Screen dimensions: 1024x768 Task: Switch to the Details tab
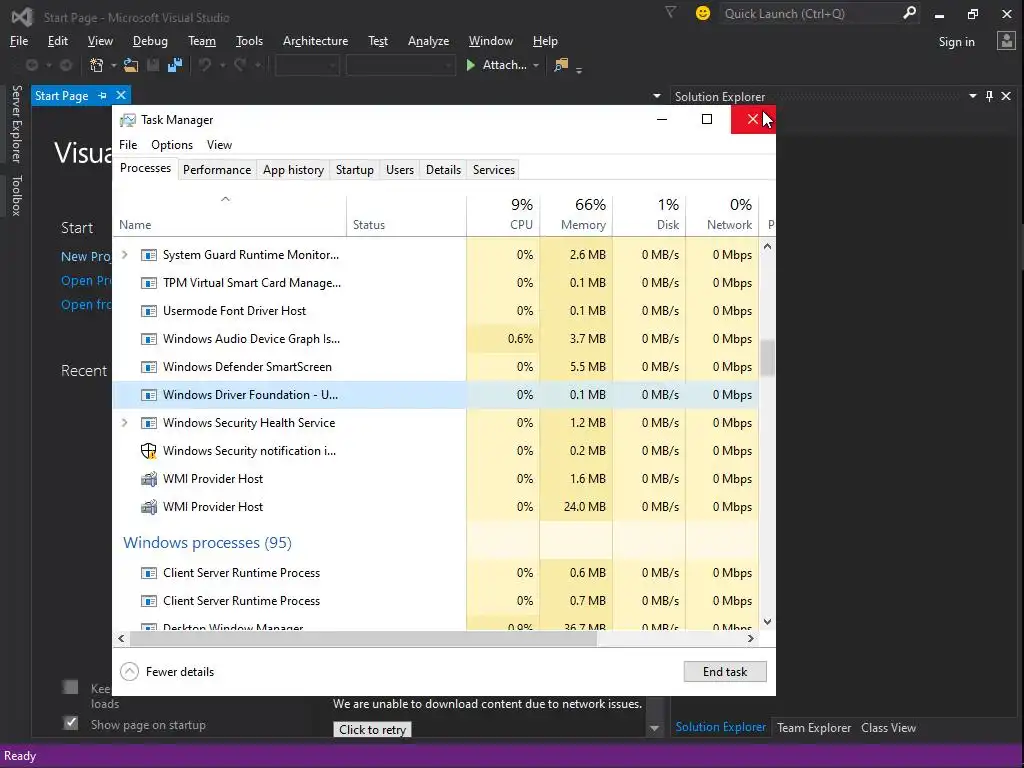click(x=443, y=170)
